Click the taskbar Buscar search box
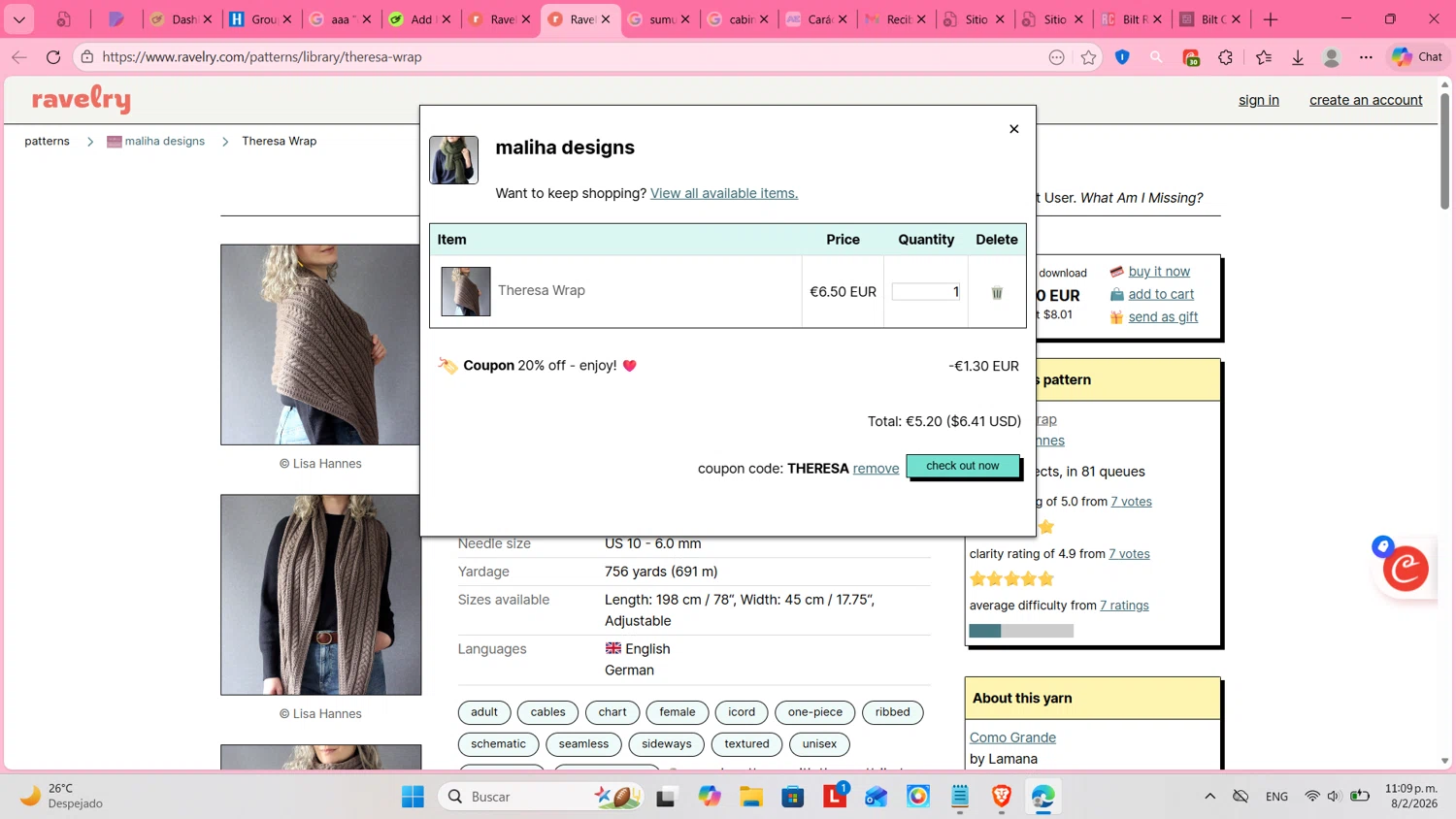This screenshot has width=1456, height=819. point(542,797)
